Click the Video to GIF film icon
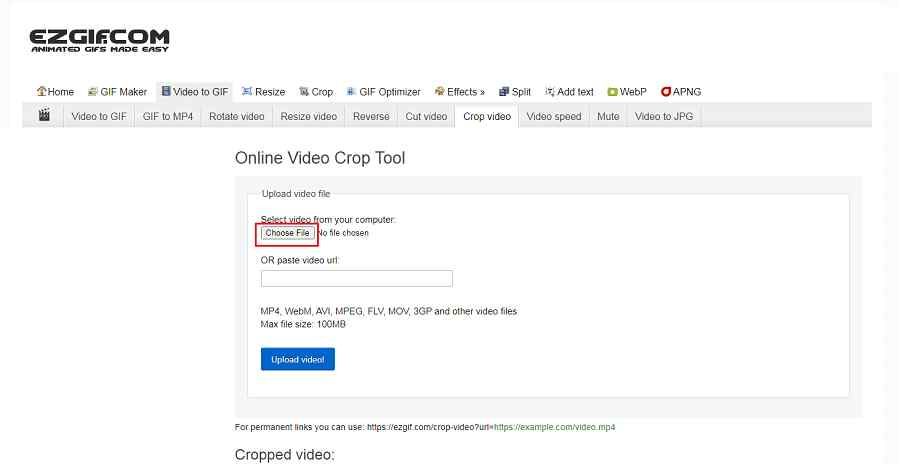Viewport: 900px width, 467px height. point(166,91)
